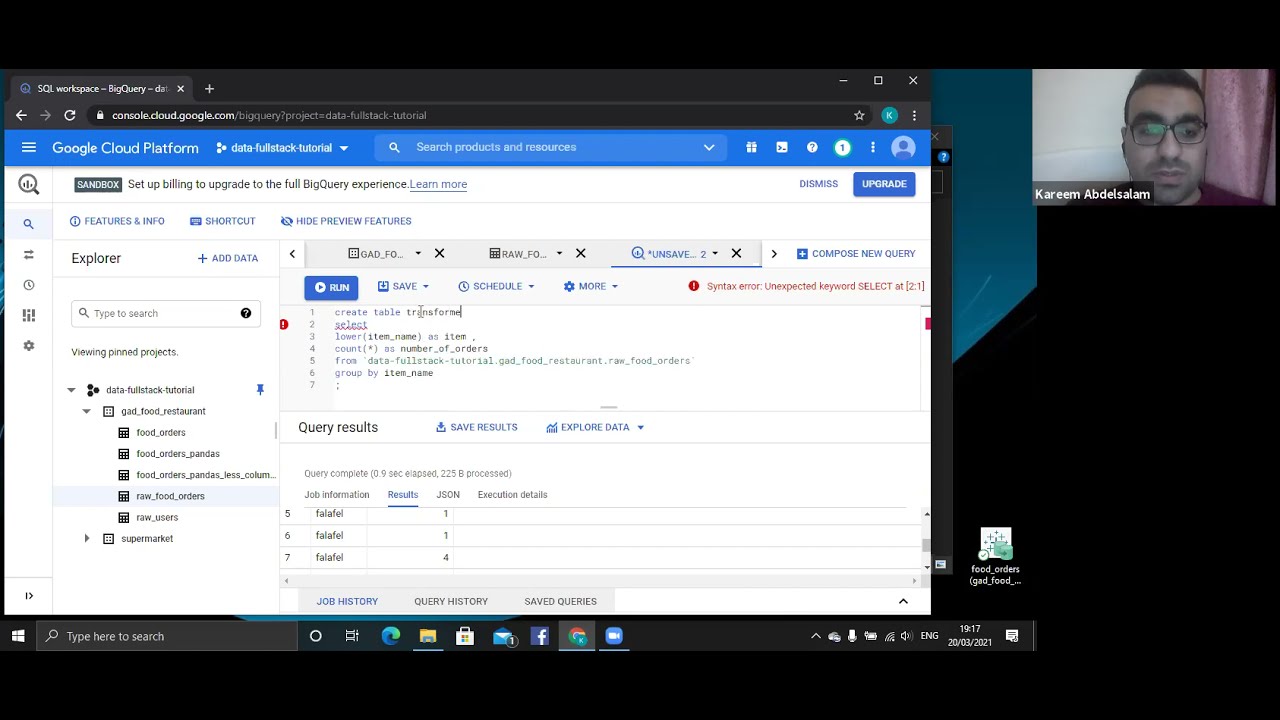This screenshot has width=1280, height=720.
Task: Open Zoom app in Windows taskbar
Action: point(614,636)
